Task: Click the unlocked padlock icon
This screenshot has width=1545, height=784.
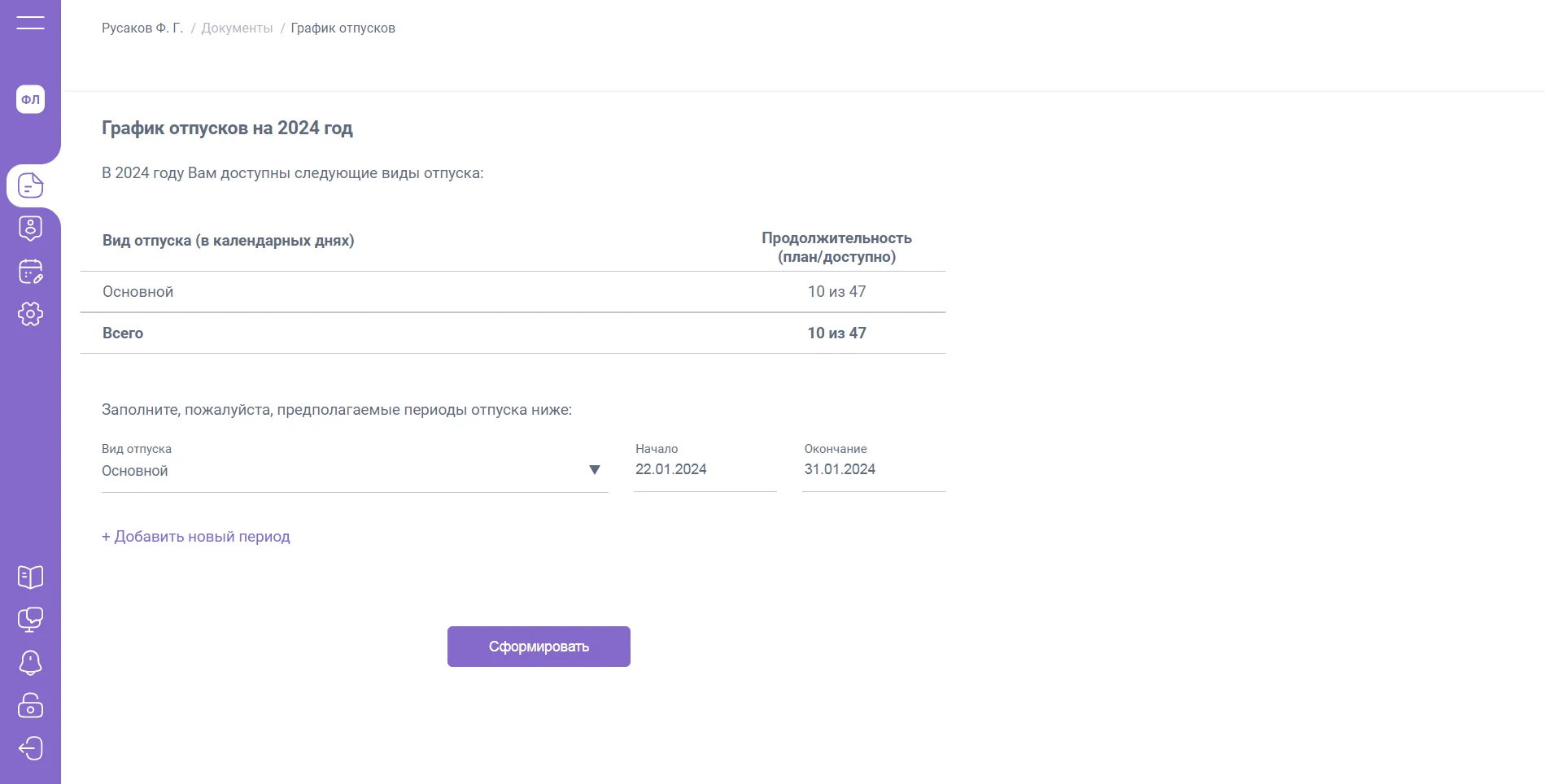Action: [30, 705]
